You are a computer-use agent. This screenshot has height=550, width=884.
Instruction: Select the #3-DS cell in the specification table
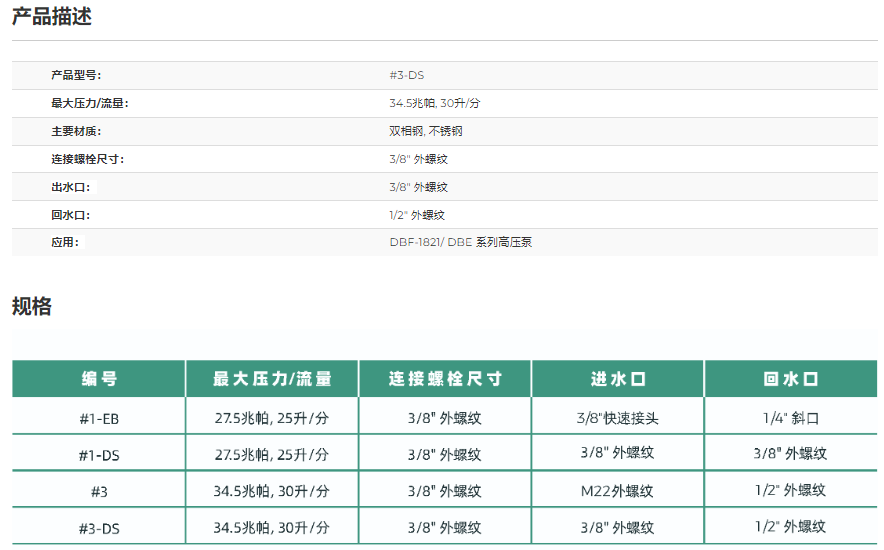coord(99,526)
